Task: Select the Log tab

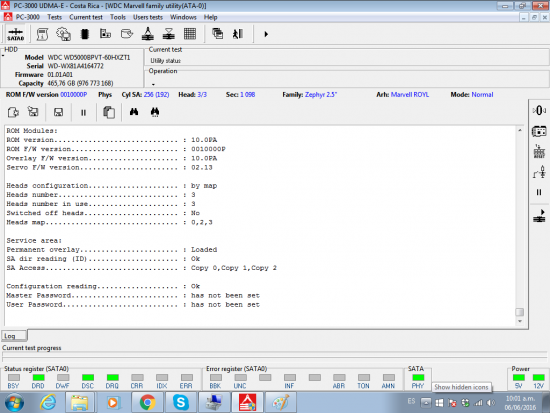Action: click(14, 336)
